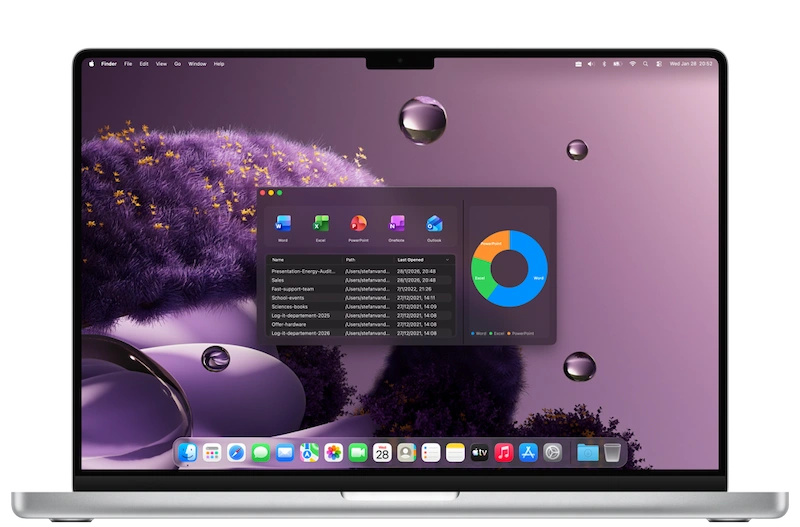Viewport: 800px width, 527px height.
Task: Open the Music app in the Dock
Action: (x=504, y=453)
